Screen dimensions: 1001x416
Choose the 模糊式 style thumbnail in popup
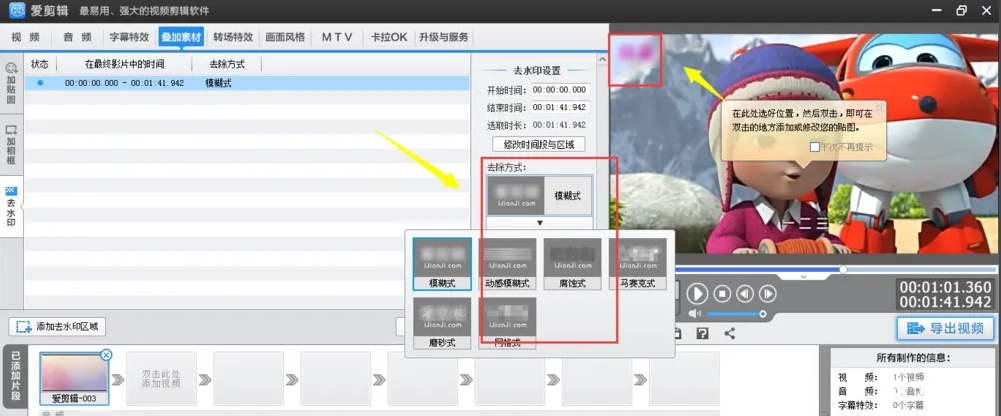[442, 264]
